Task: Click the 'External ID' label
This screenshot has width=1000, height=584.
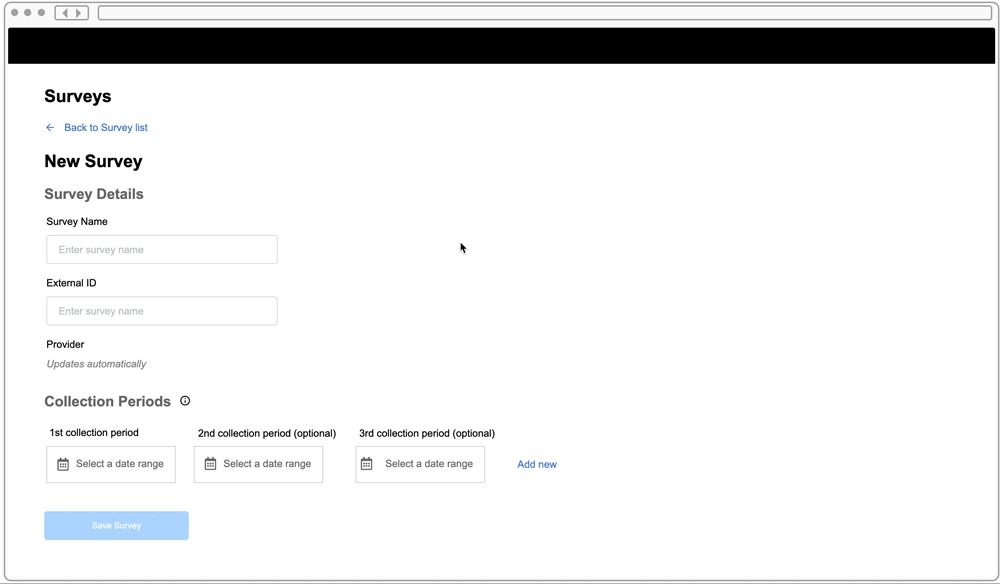Action: click(x=71, y=283)
